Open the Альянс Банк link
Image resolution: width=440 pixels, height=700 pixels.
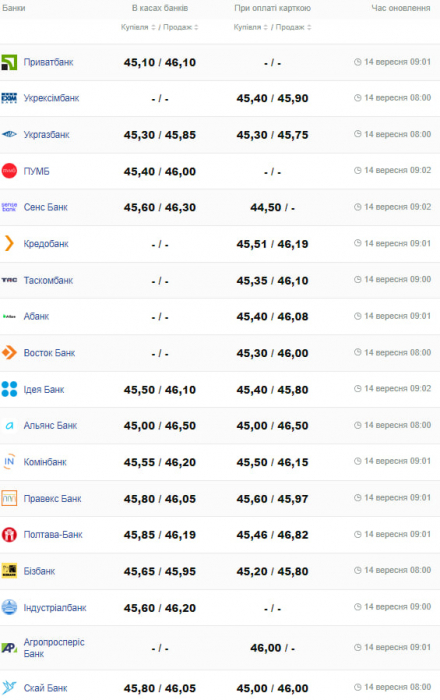point(50,425)
